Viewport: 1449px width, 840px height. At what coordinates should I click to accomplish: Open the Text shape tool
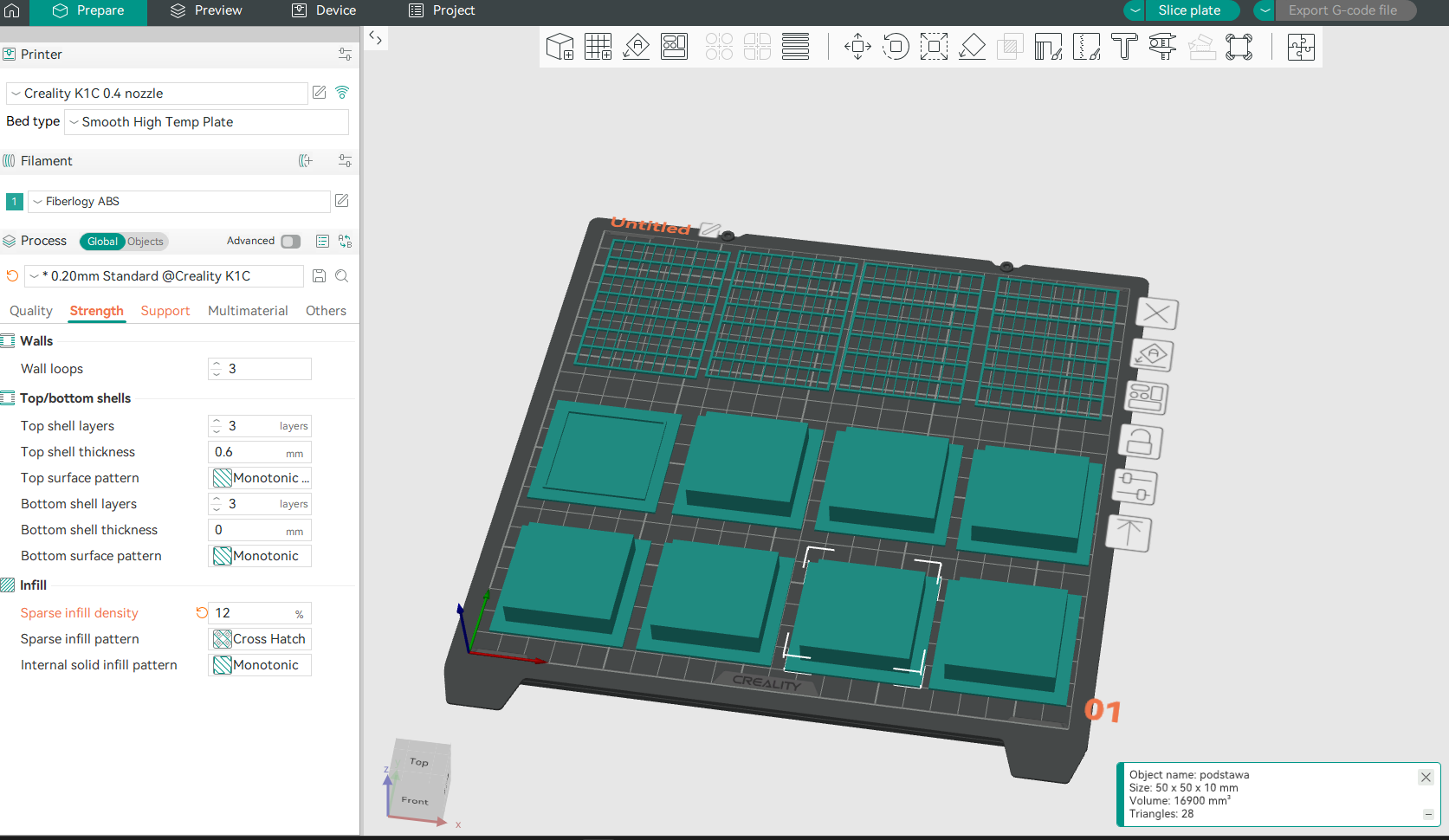coord(1124,46)
